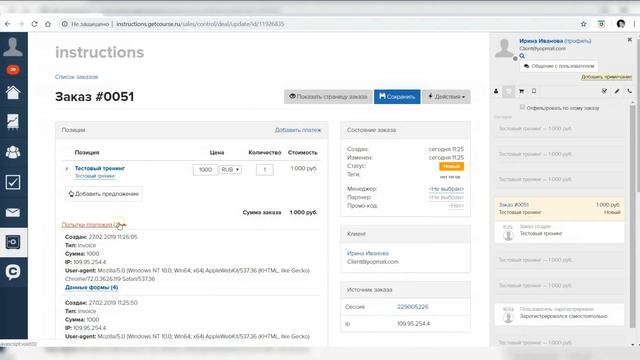
Task: Open the training chart board section
Action: point(13,122)
